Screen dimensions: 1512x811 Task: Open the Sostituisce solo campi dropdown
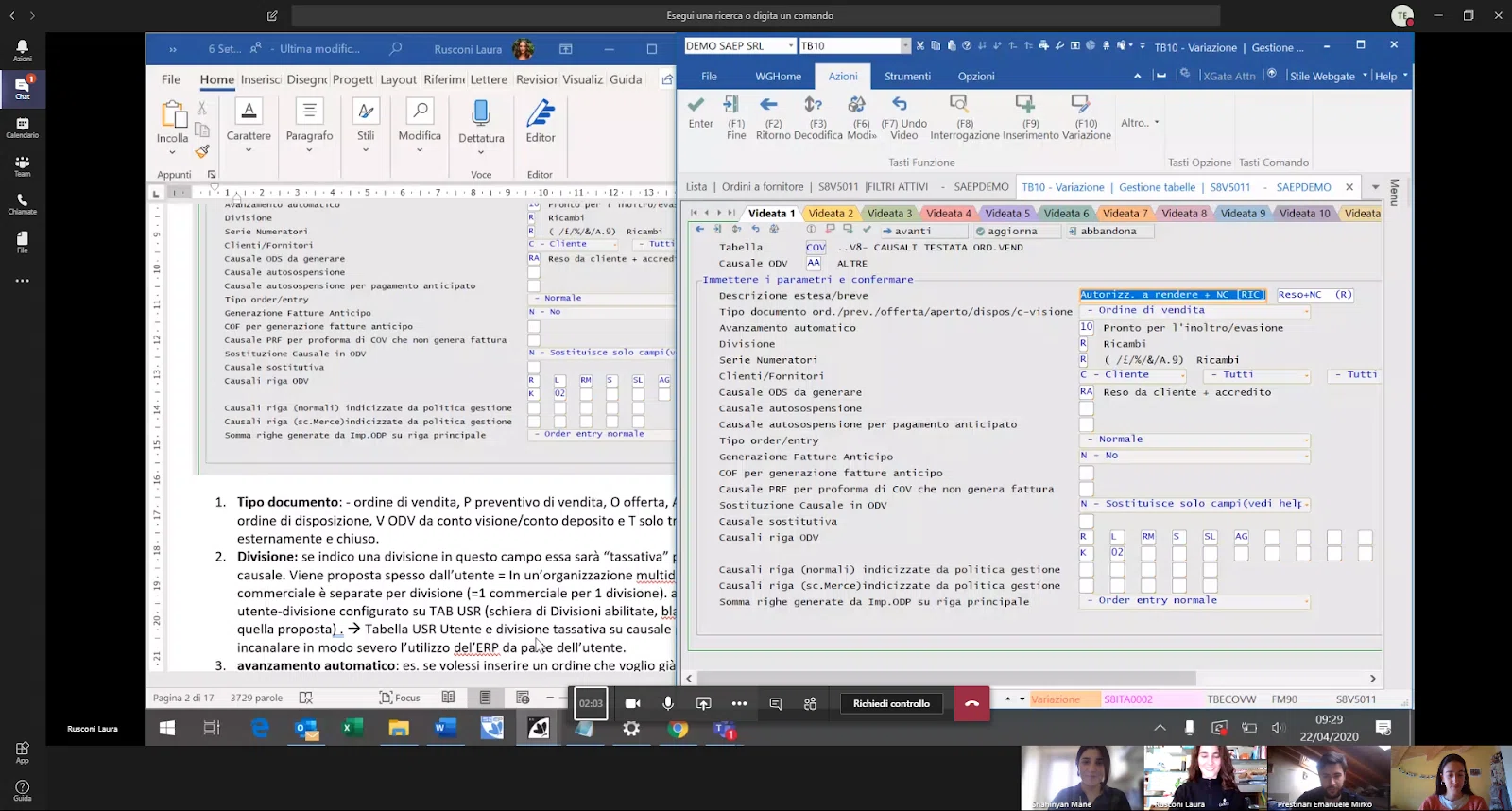tap(1195, 504)
